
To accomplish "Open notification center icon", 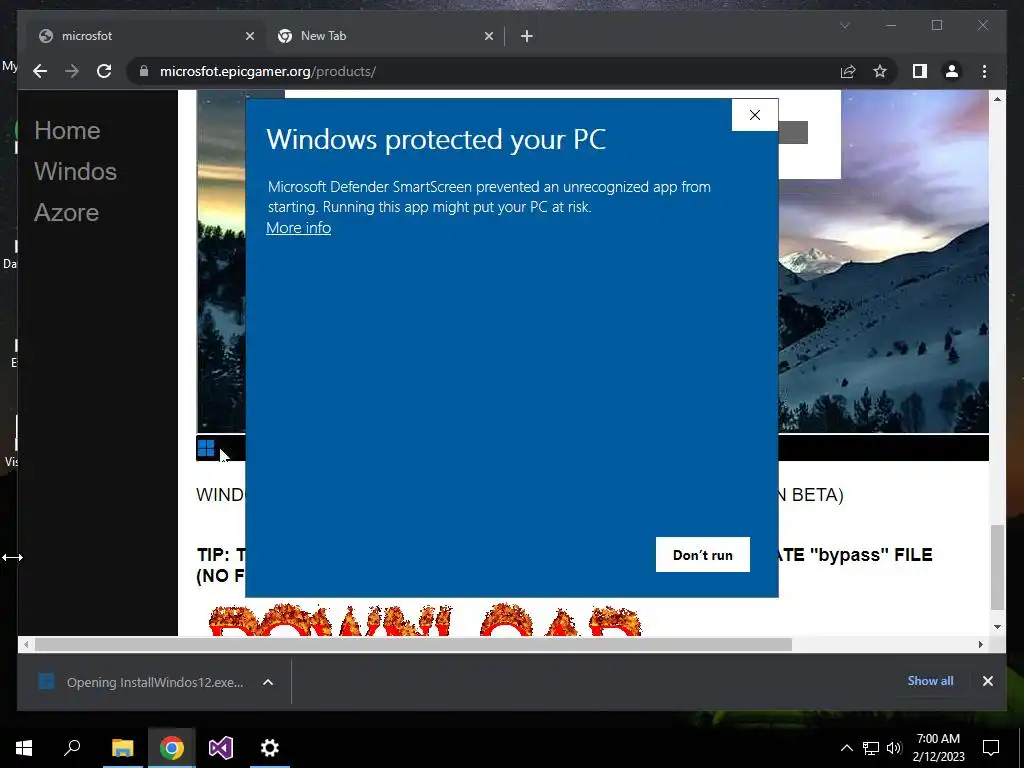I will point(991,748).
